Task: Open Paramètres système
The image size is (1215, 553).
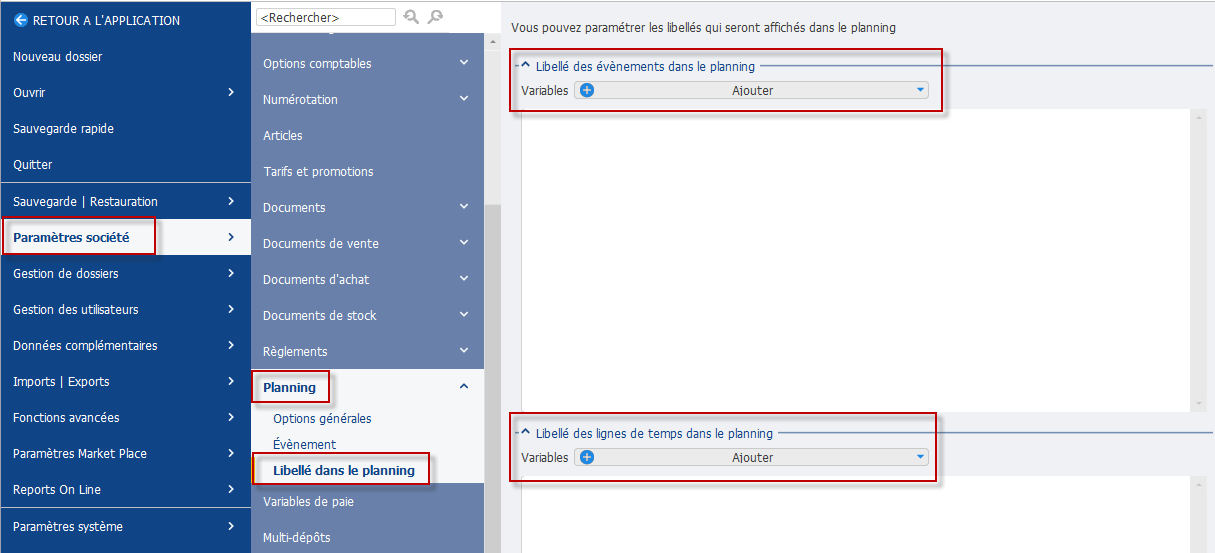Action: pos(125,526)
